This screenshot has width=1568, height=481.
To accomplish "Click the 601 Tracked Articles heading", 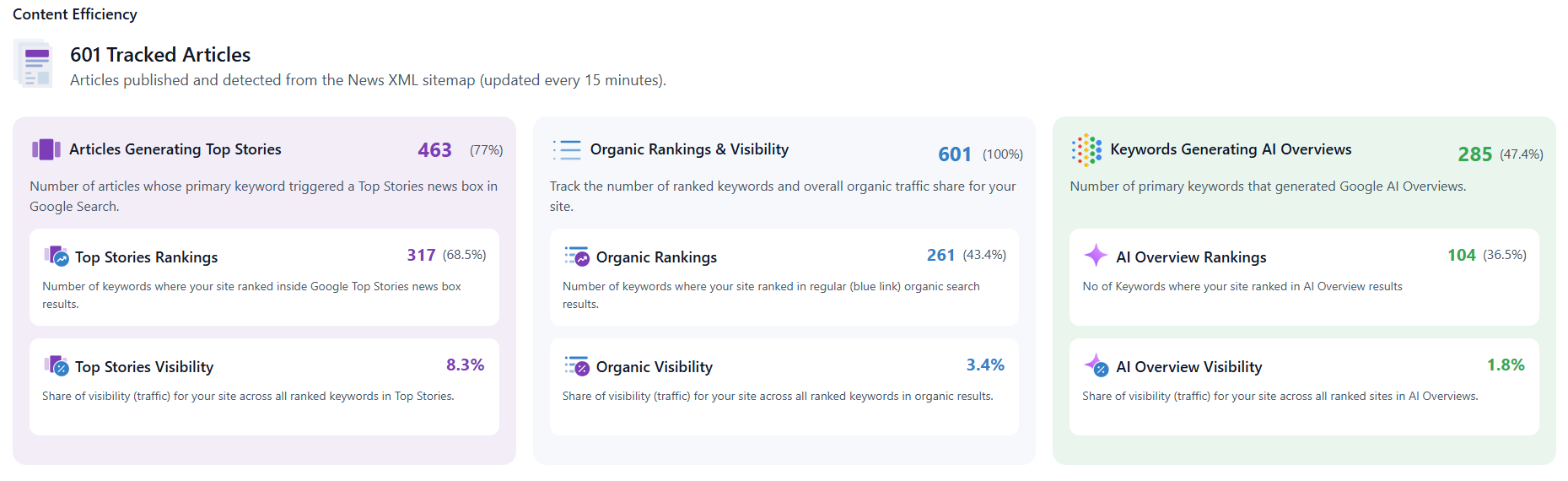I will click(160, 55).
